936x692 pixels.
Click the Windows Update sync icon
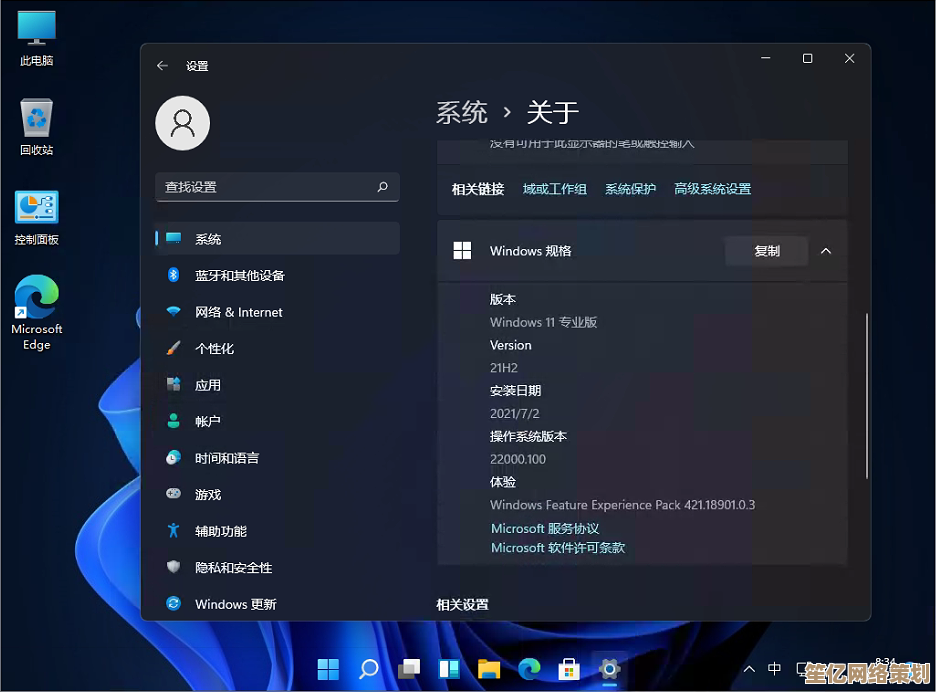click(173, 604)
